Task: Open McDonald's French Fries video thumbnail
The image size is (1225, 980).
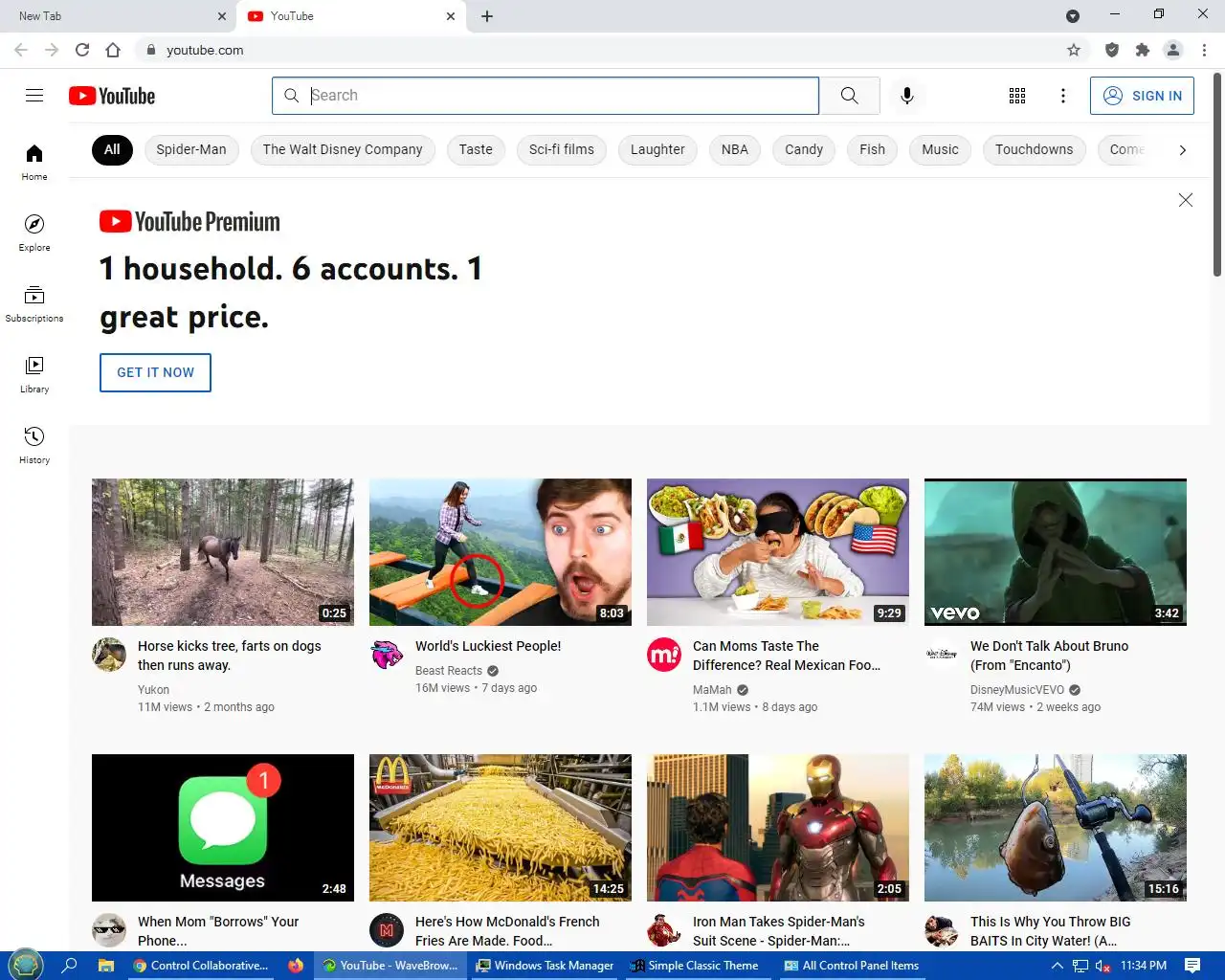Action: click(501, 828)
